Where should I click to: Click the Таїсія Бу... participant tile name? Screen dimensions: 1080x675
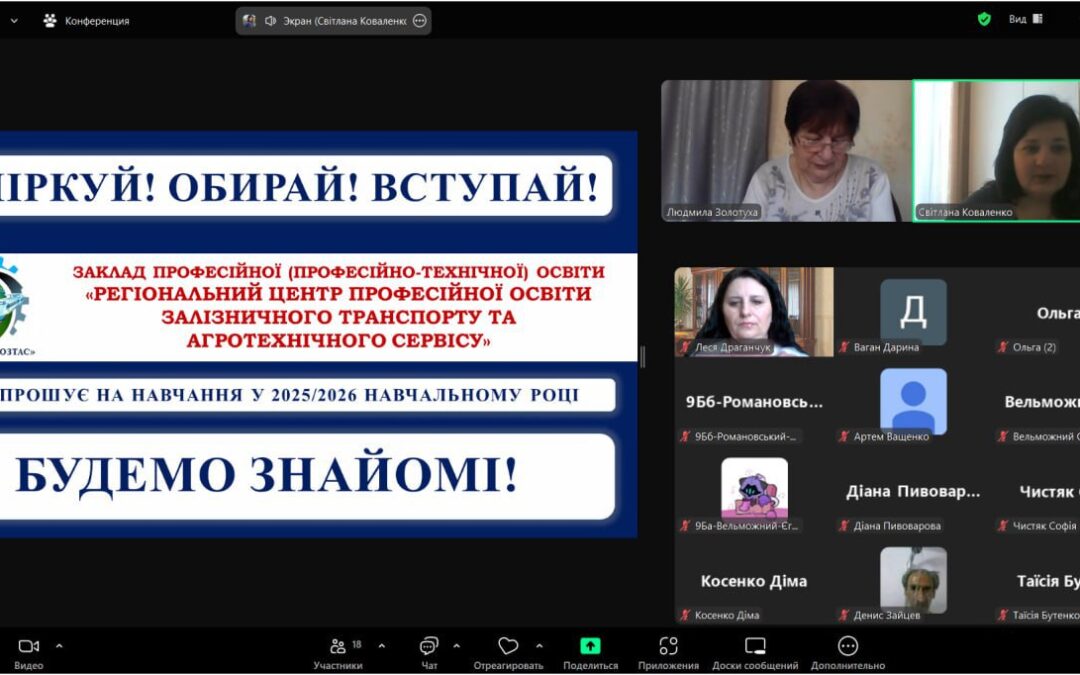coord(1048,581)
